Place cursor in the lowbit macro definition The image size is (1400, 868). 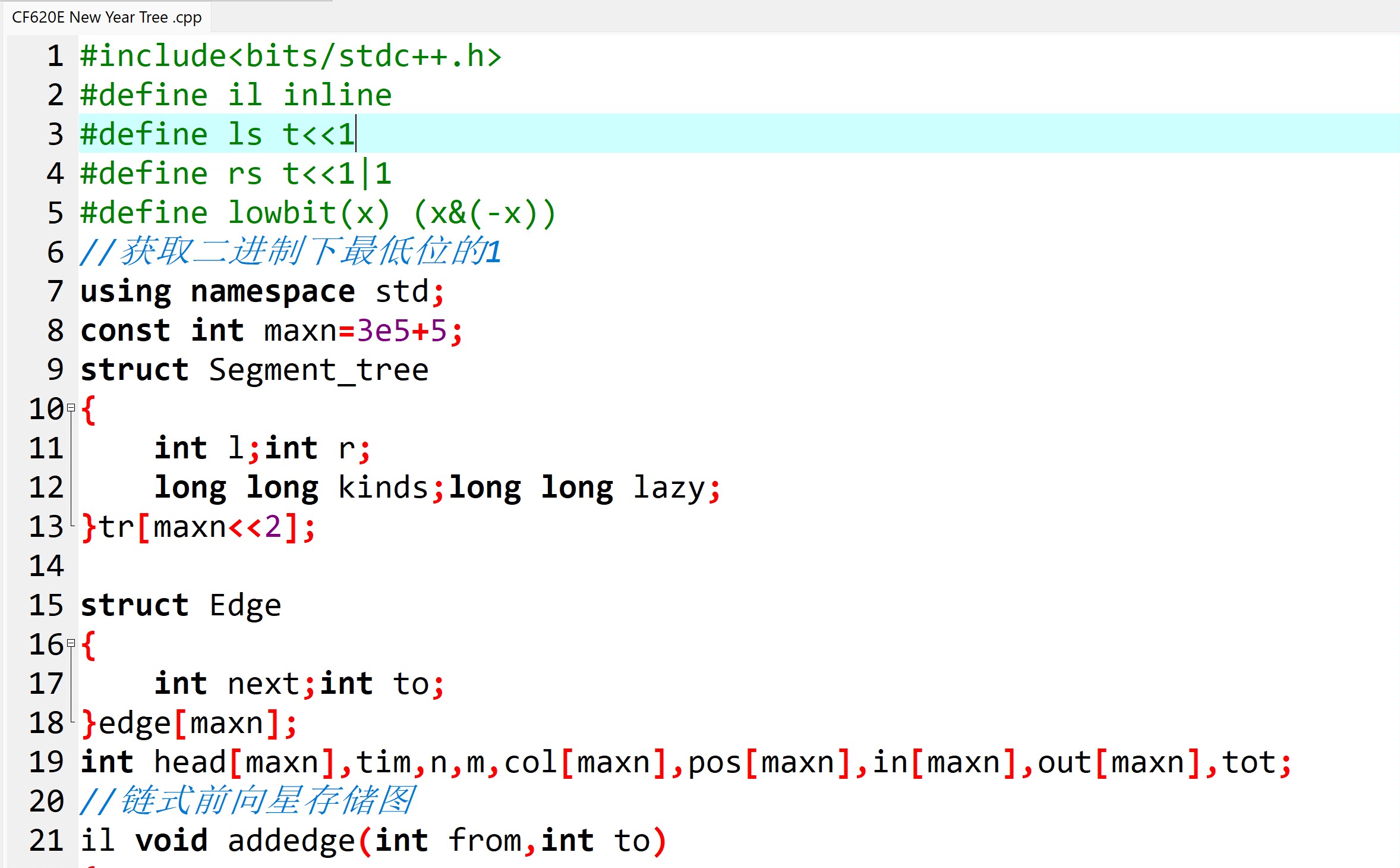[309, 213]
